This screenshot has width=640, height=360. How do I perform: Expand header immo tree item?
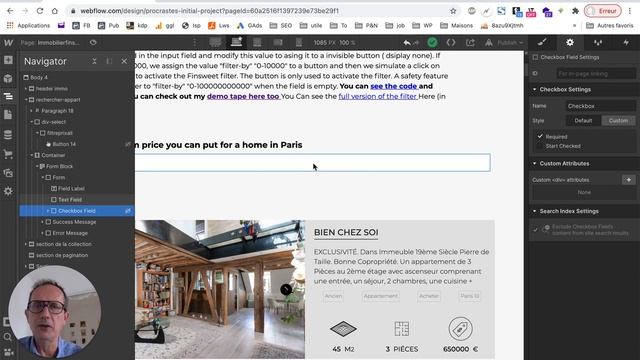click(26, 89)
